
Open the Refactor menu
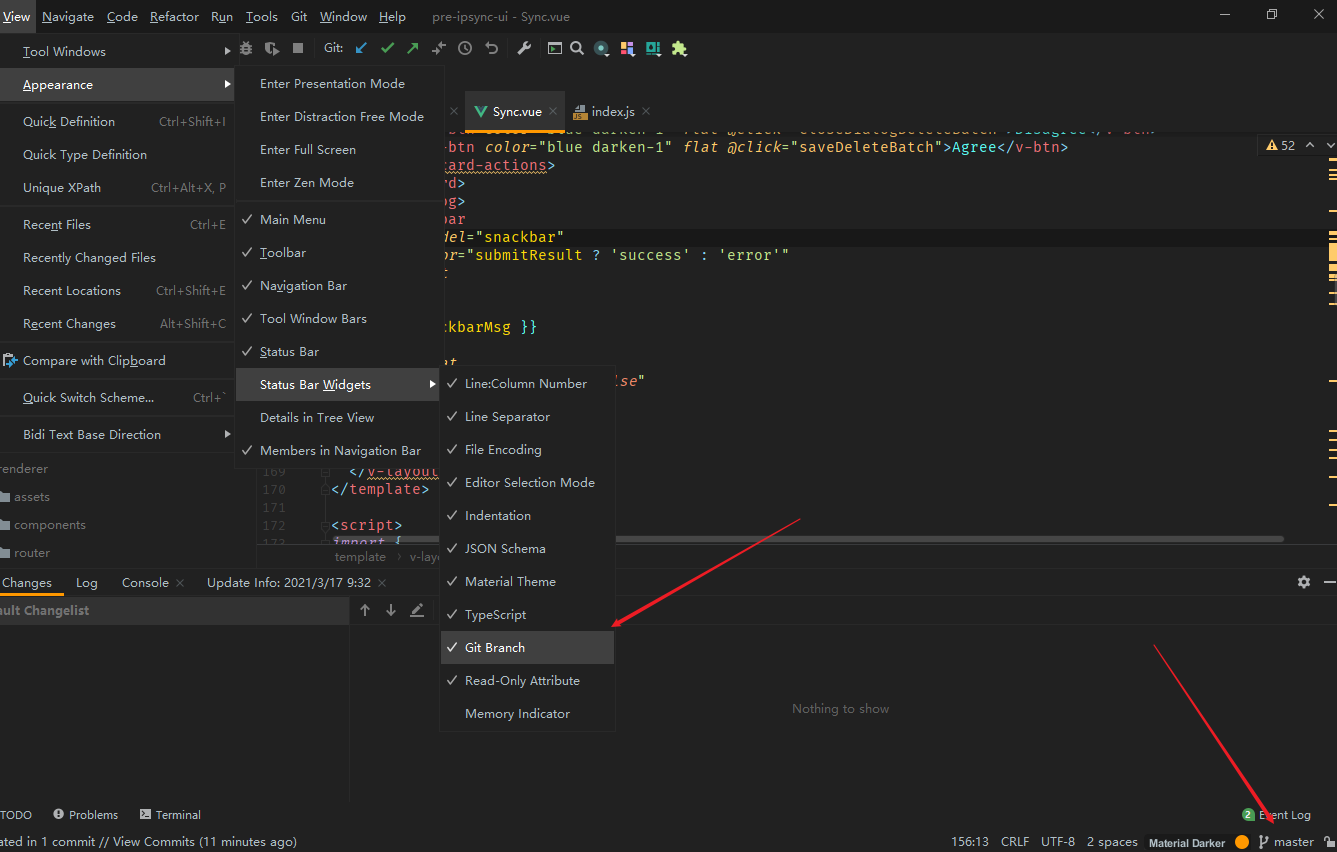(174, 17)
